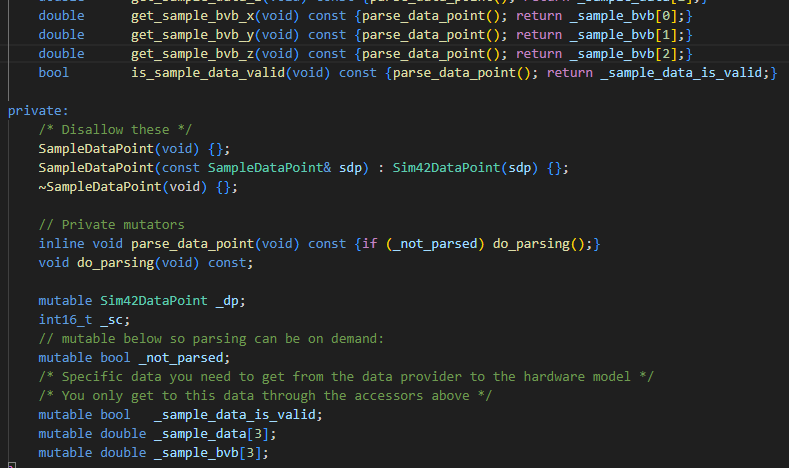Click the Sim42DataPoint(sdp) initializer

point(465,168)
